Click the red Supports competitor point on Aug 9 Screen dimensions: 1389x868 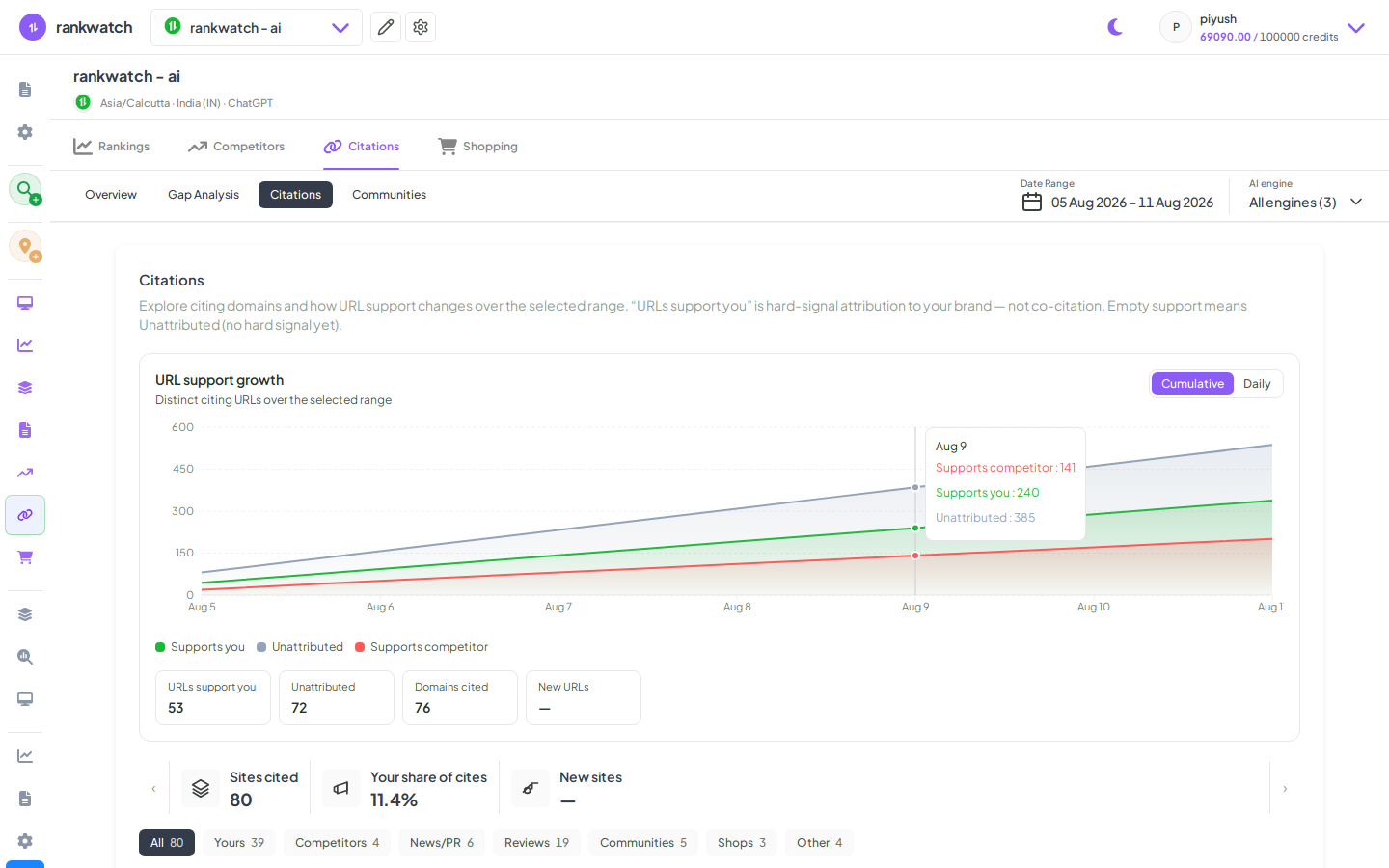click(915, 556)
